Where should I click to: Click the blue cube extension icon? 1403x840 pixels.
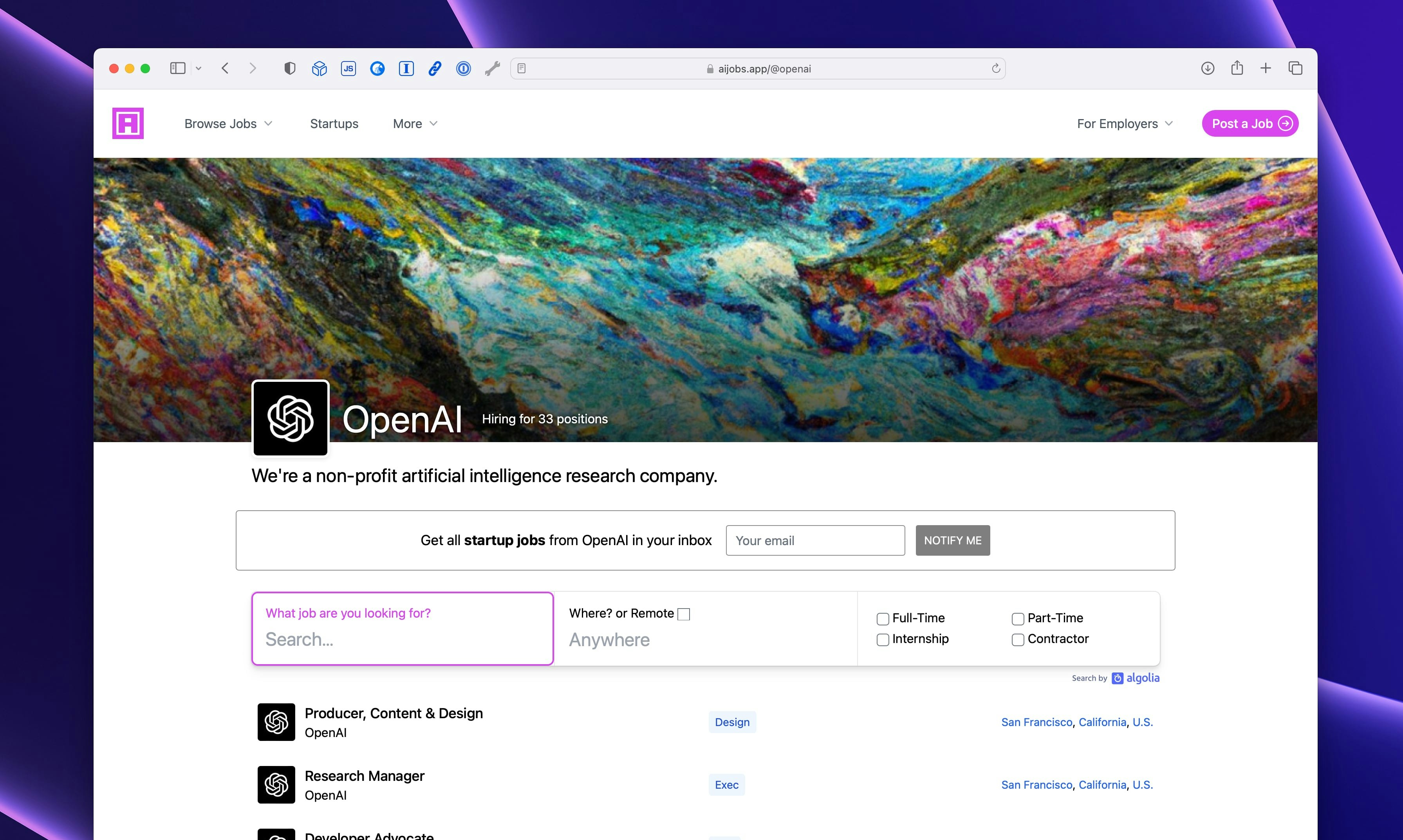point(319,69)
